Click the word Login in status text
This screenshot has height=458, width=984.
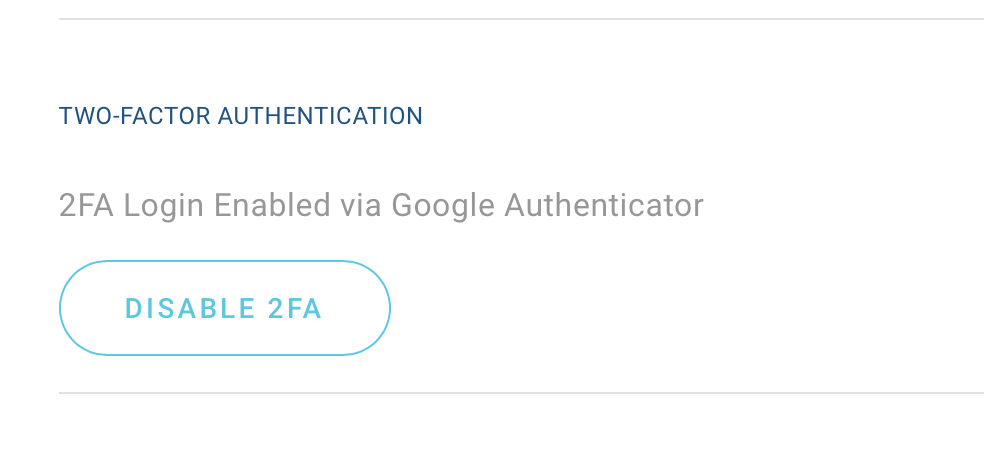pyautogui.click(x=164, y=206)
